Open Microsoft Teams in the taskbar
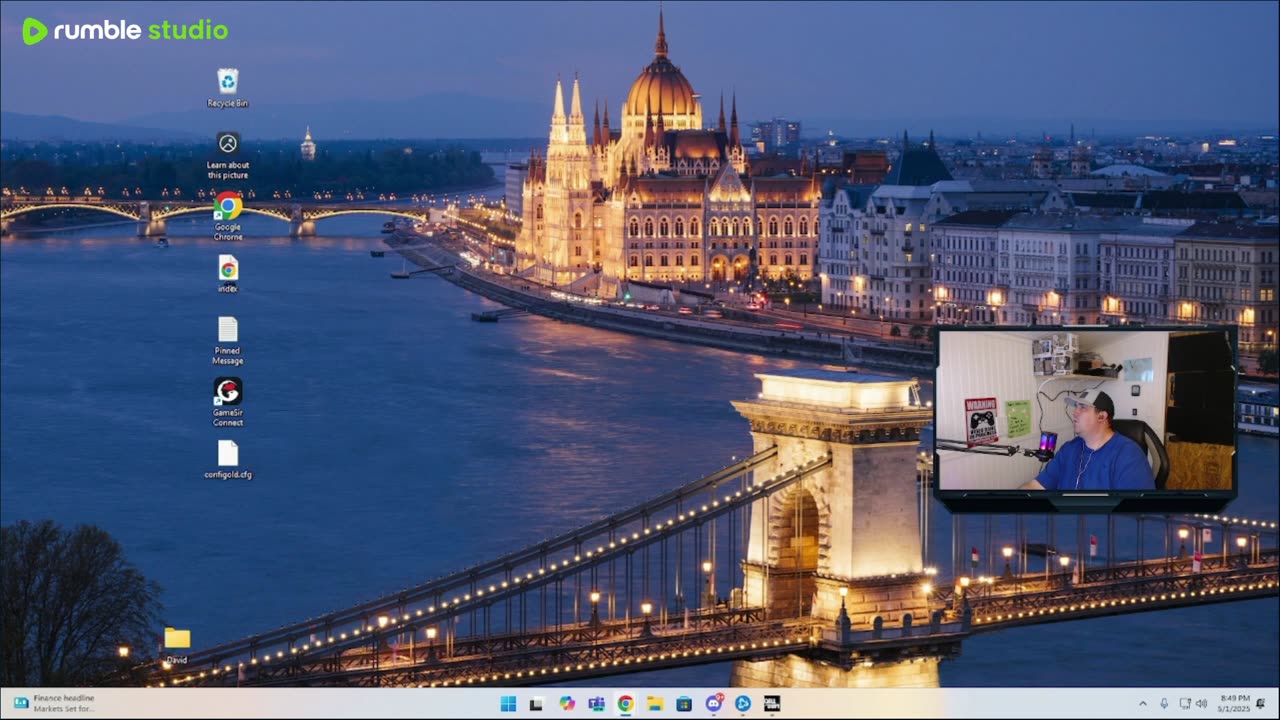Screen dimensions: 1280x720 (596, 704)
